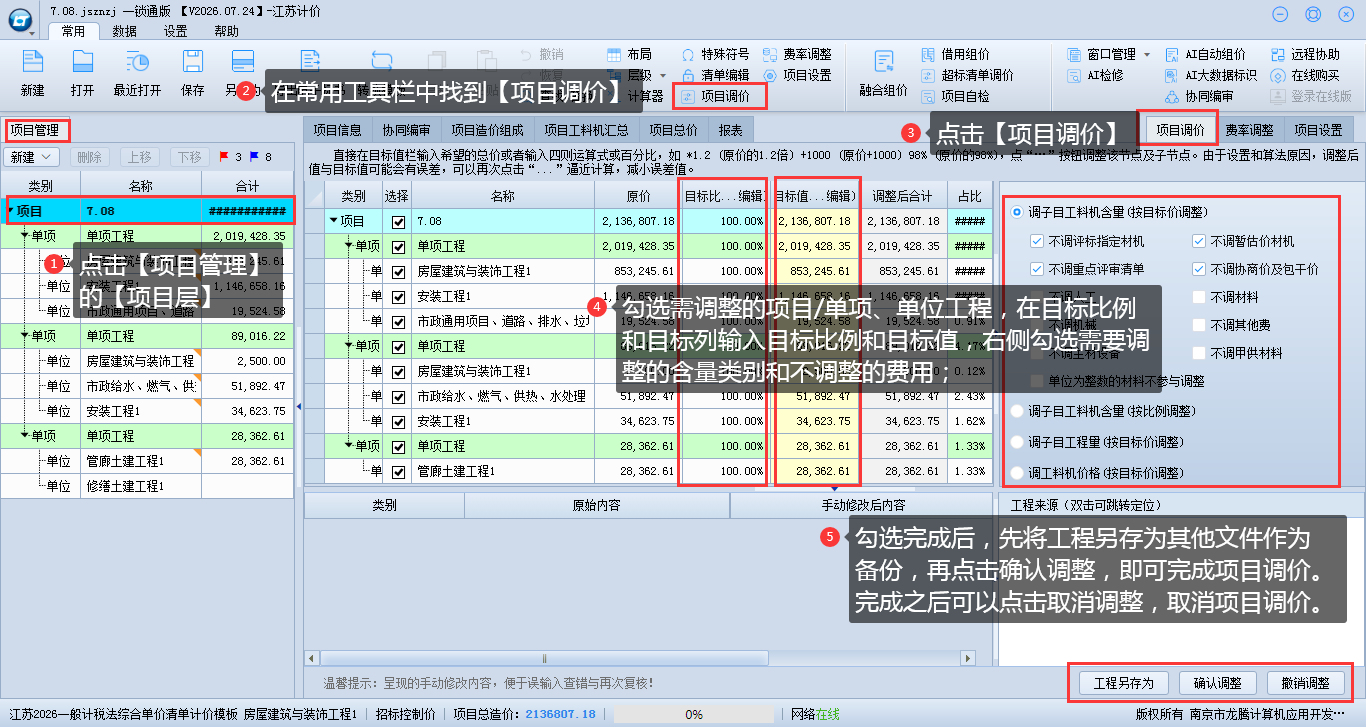Click the 清单编辑 lock icon
This screenshot has height=727, width=1366.
[688, 75]
